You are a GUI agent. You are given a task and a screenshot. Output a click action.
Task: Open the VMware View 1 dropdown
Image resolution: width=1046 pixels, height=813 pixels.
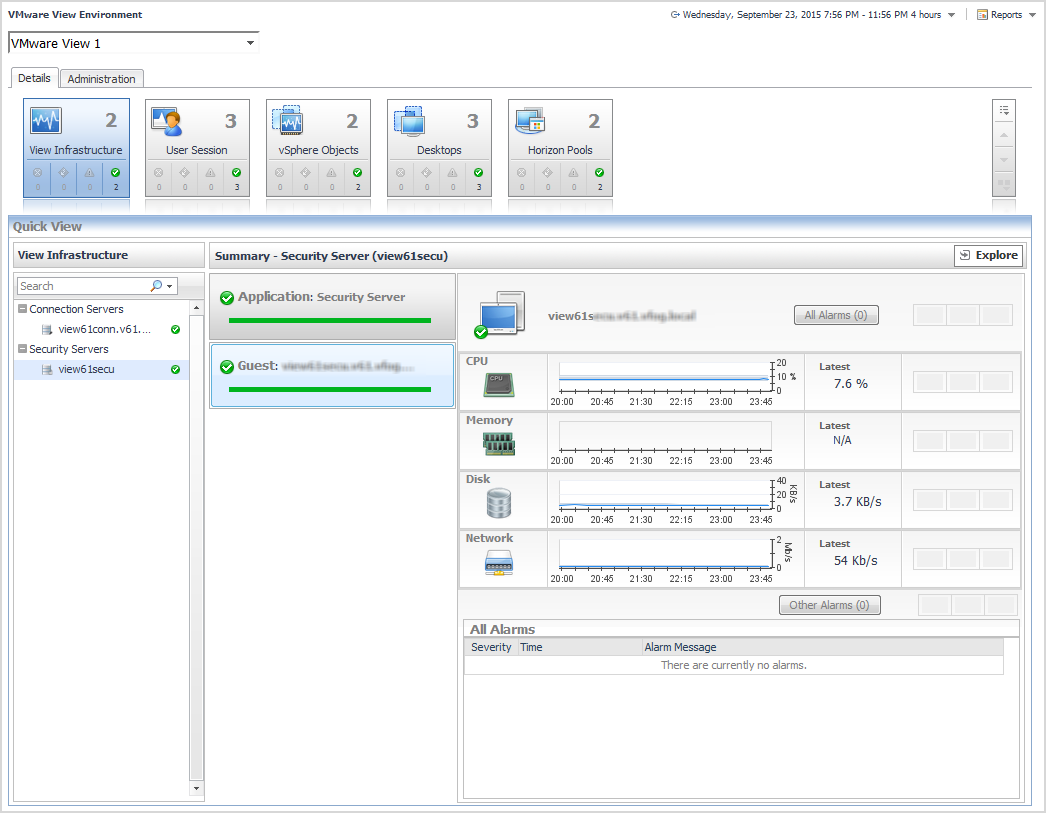click(x=251, y=43)
